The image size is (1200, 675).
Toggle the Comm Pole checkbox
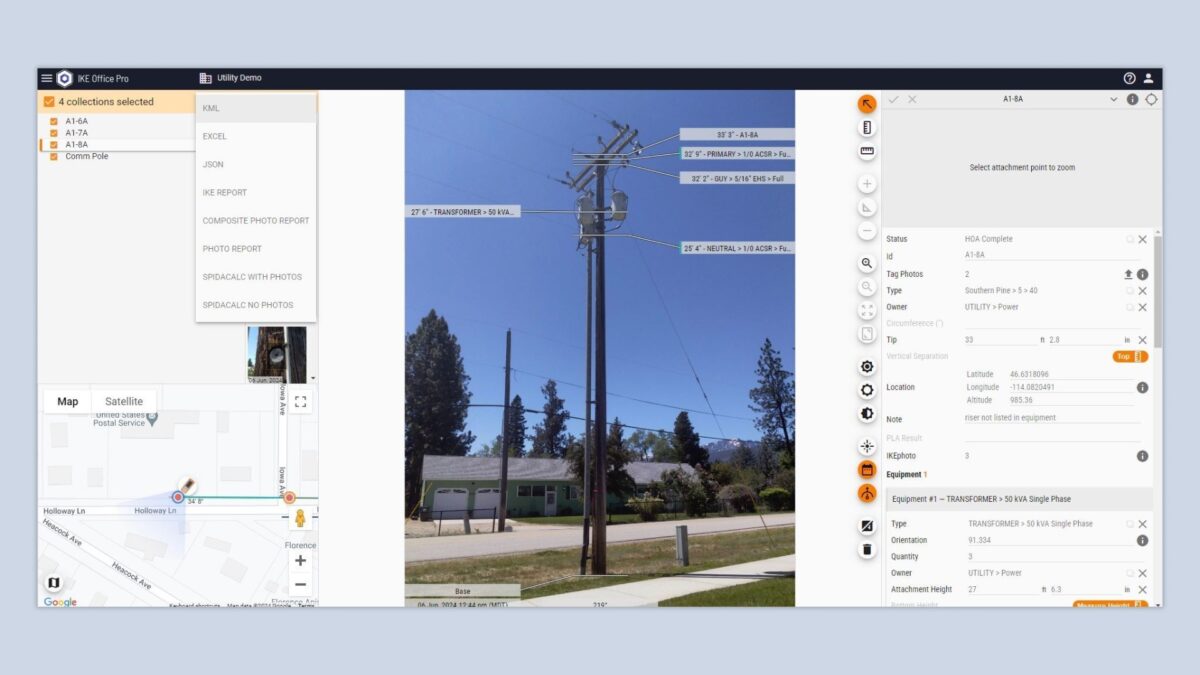pos(52,156)
